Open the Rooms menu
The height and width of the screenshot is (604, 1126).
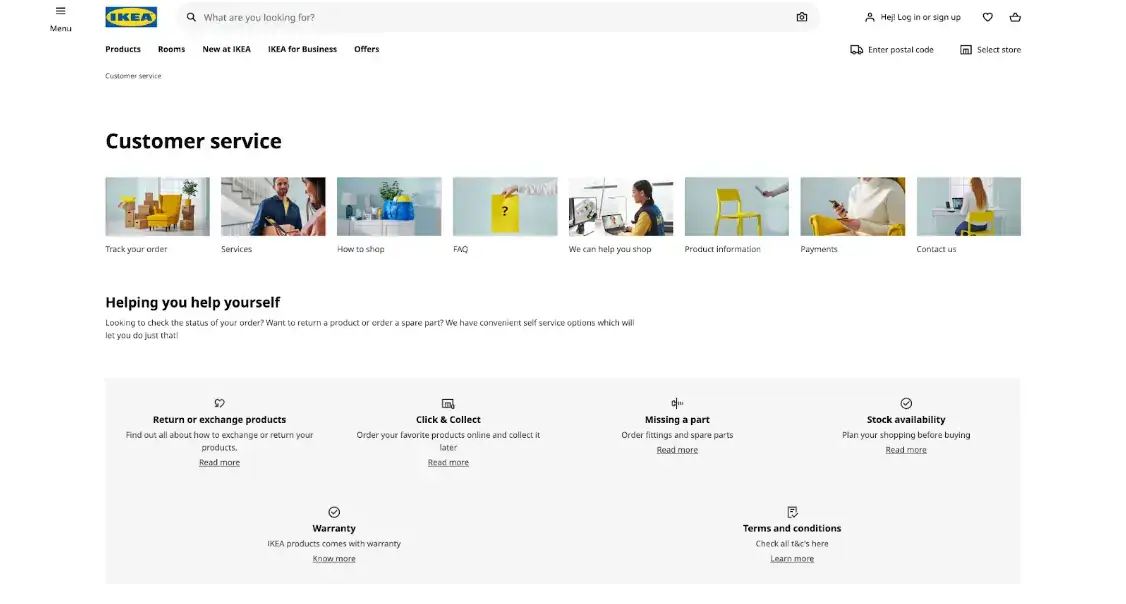click(x=171, y=49)
